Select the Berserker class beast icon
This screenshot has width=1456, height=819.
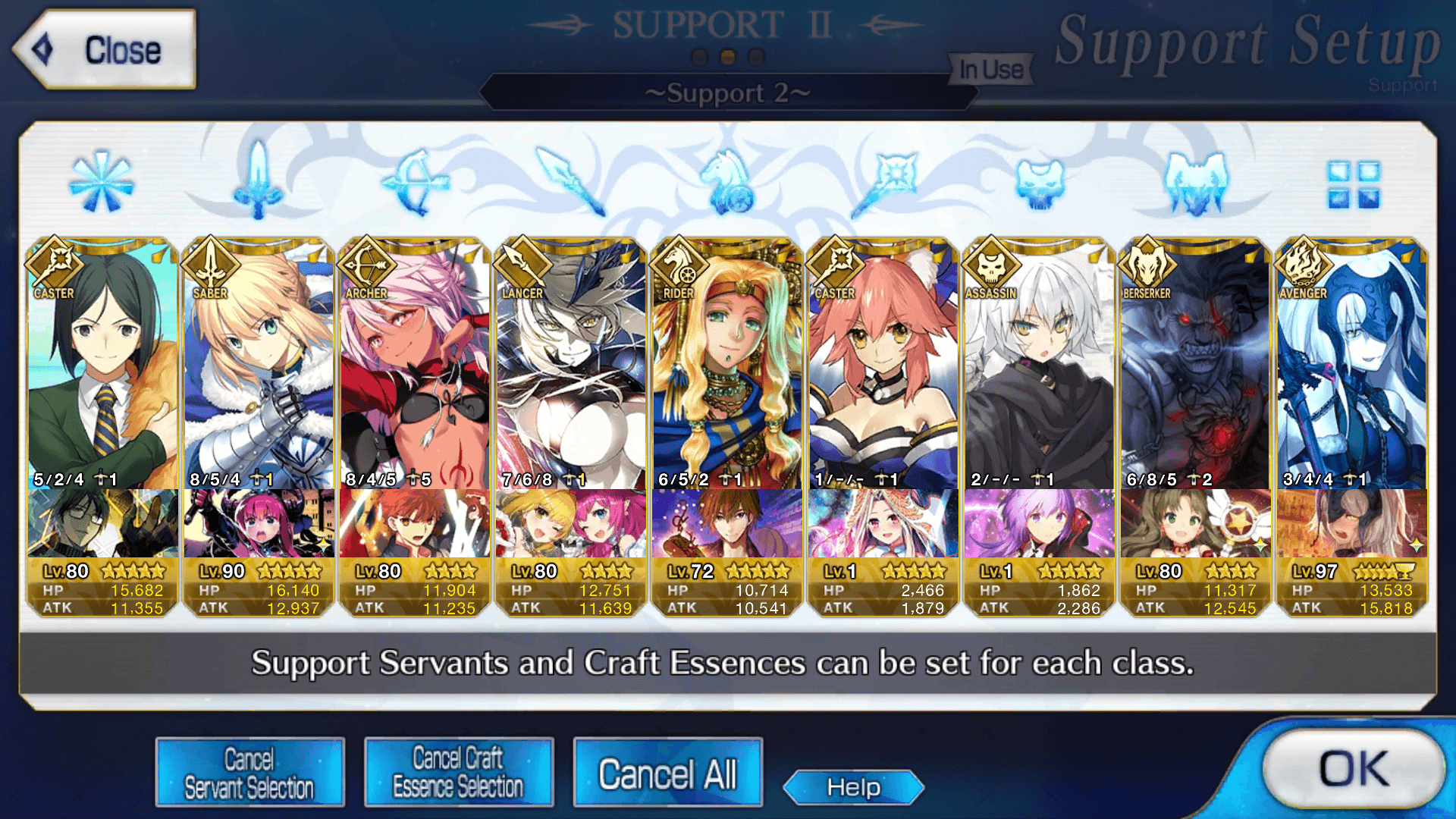point(1196,183)
